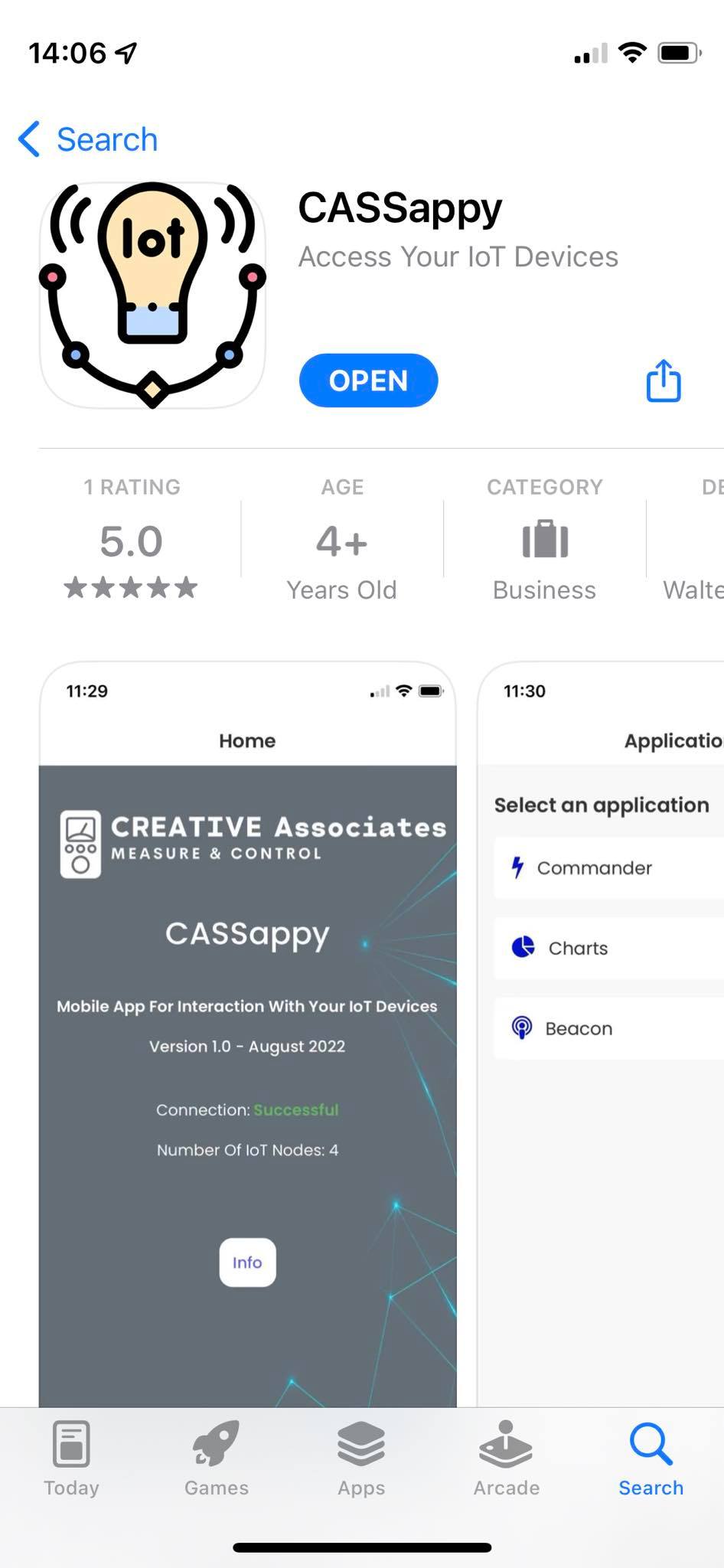Tap the Info button in preview

tap(247, 1263)
